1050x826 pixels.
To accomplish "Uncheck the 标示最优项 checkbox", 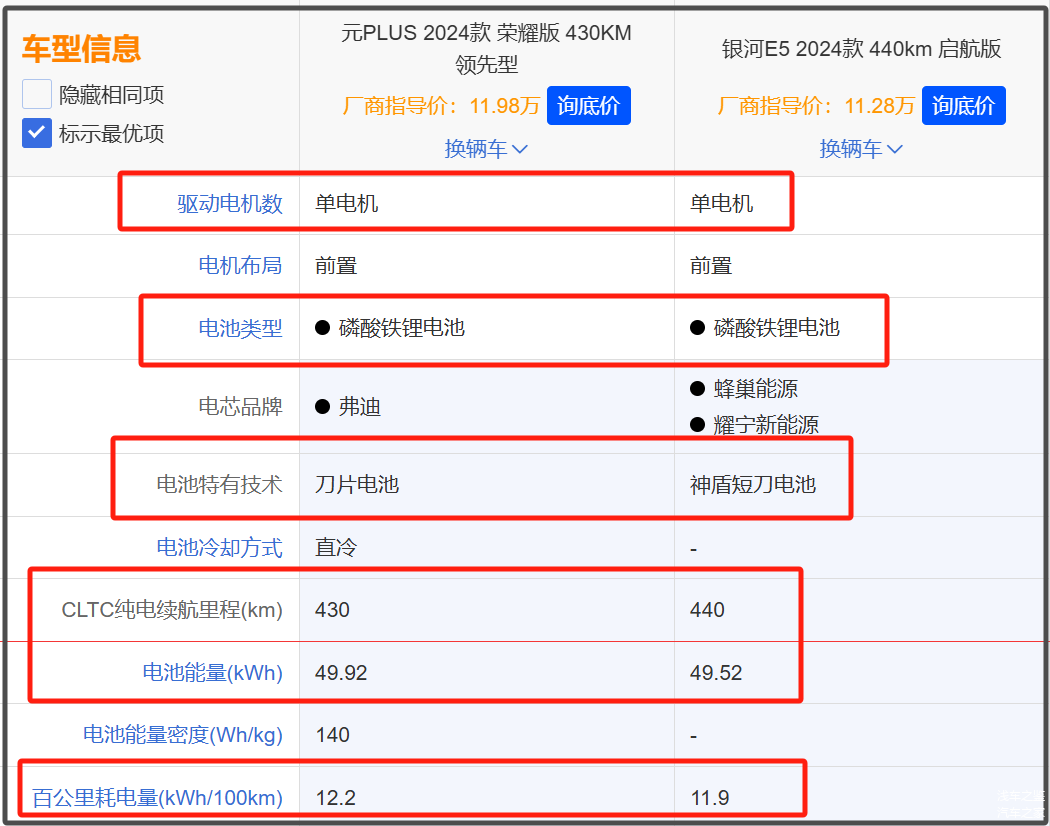I will [x=37, y=133].
